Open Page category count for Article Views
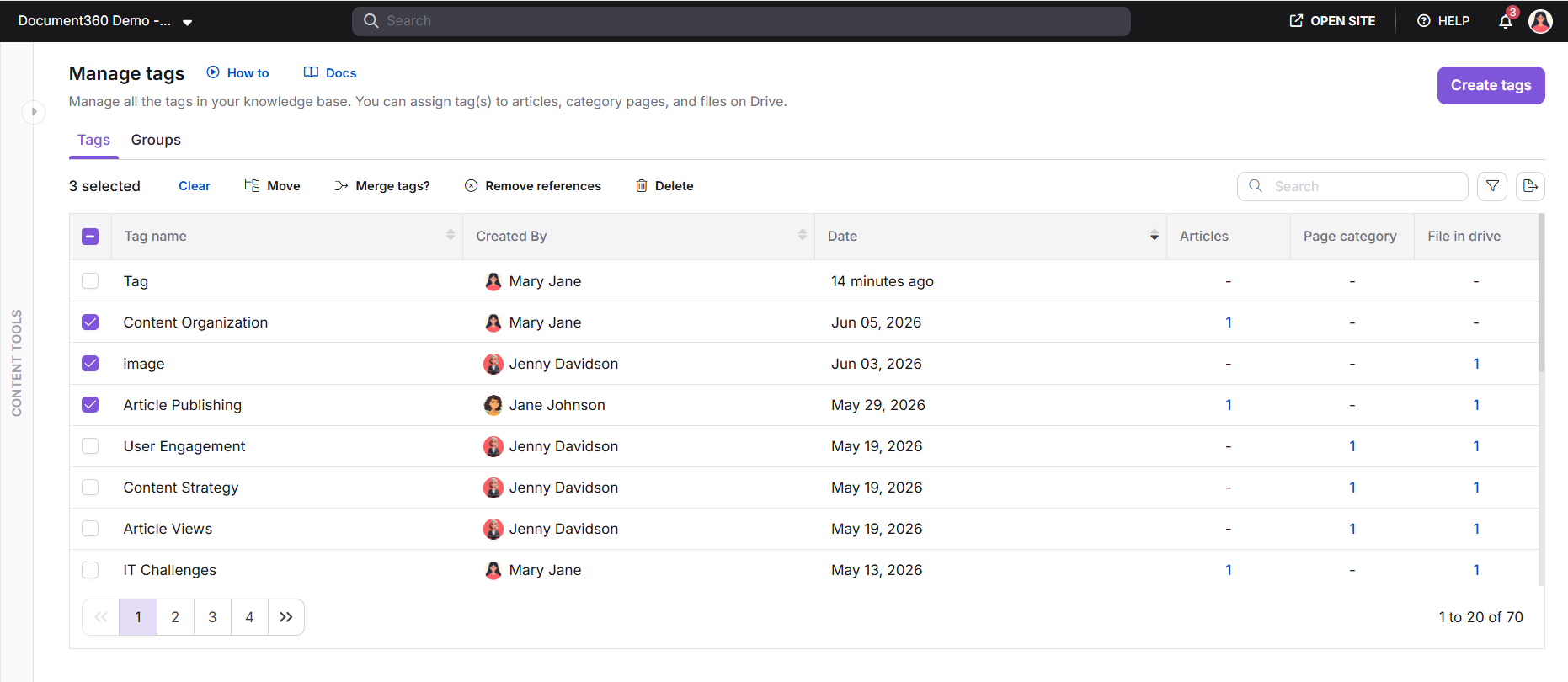Screen dimensions: 1568x682 coord(1352,529)
